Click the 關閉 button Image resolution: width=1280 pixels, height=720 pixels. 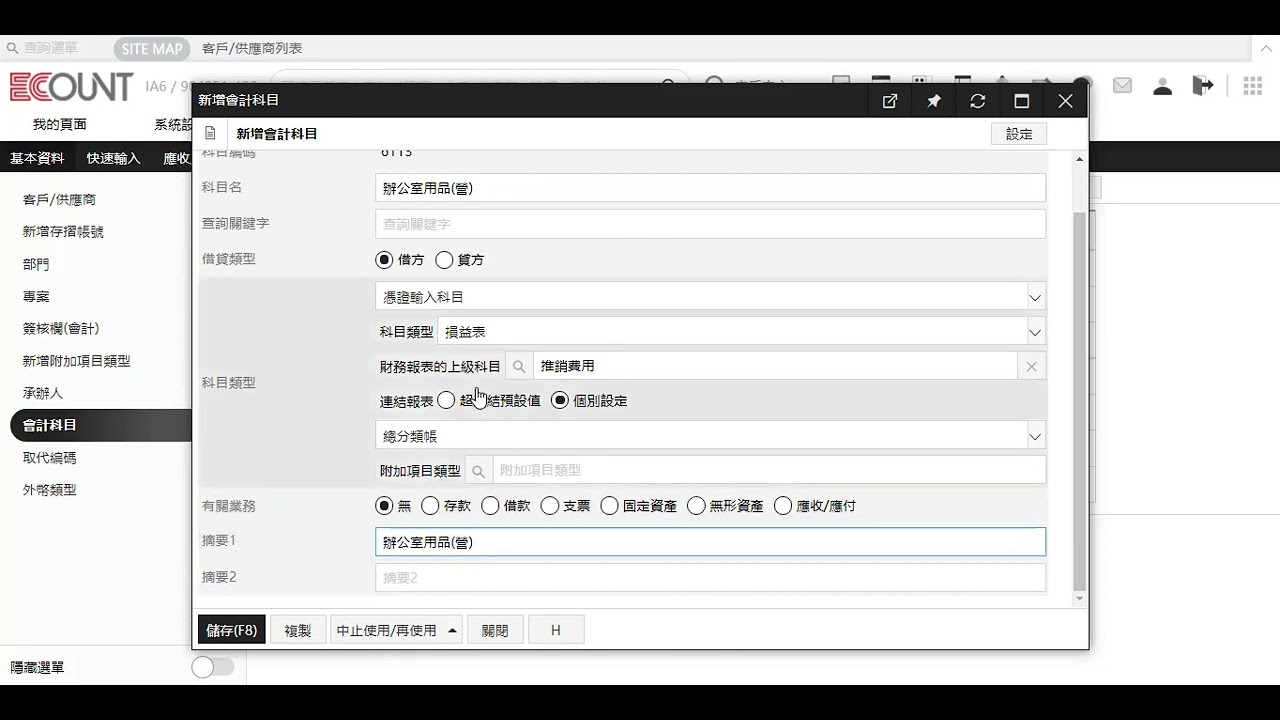(495, 631)
